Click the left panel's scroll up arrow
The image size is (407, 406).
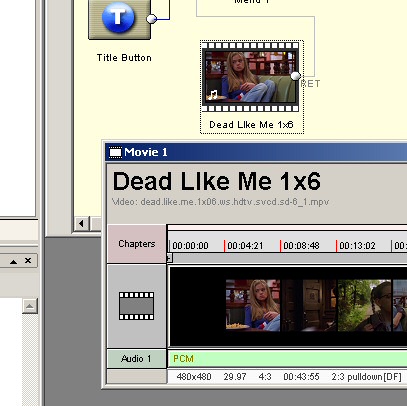(x=30, y=306)
